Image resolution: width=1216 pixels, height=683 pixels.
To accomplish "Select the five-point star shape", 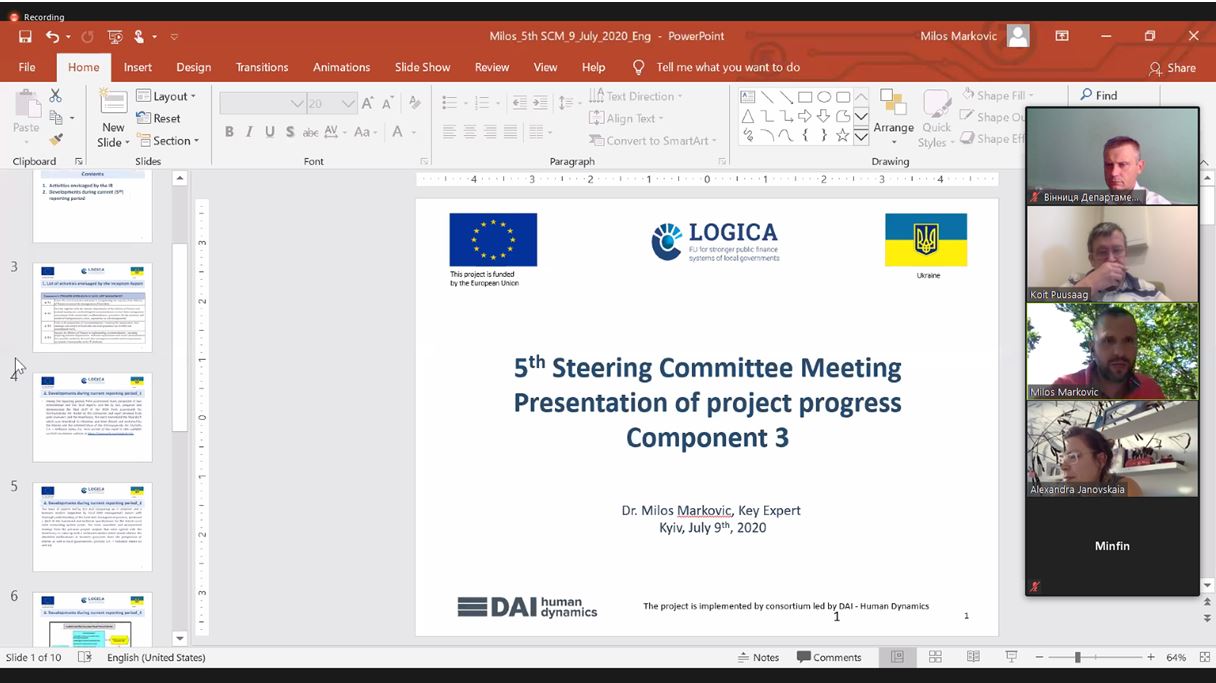I will [x=843, y=135].
